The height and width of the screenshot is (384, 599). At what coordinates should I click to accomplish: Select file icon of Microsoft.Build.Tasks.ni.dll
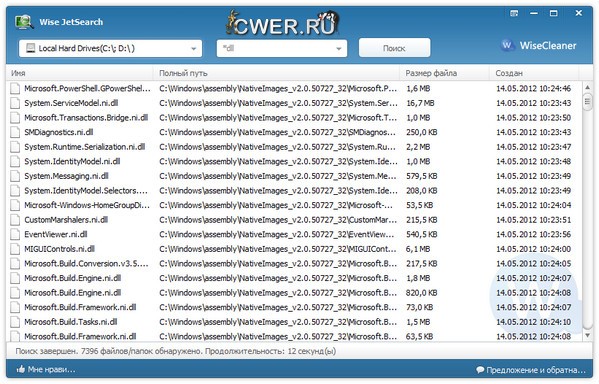pyautogui.click(x=15, y=322)
